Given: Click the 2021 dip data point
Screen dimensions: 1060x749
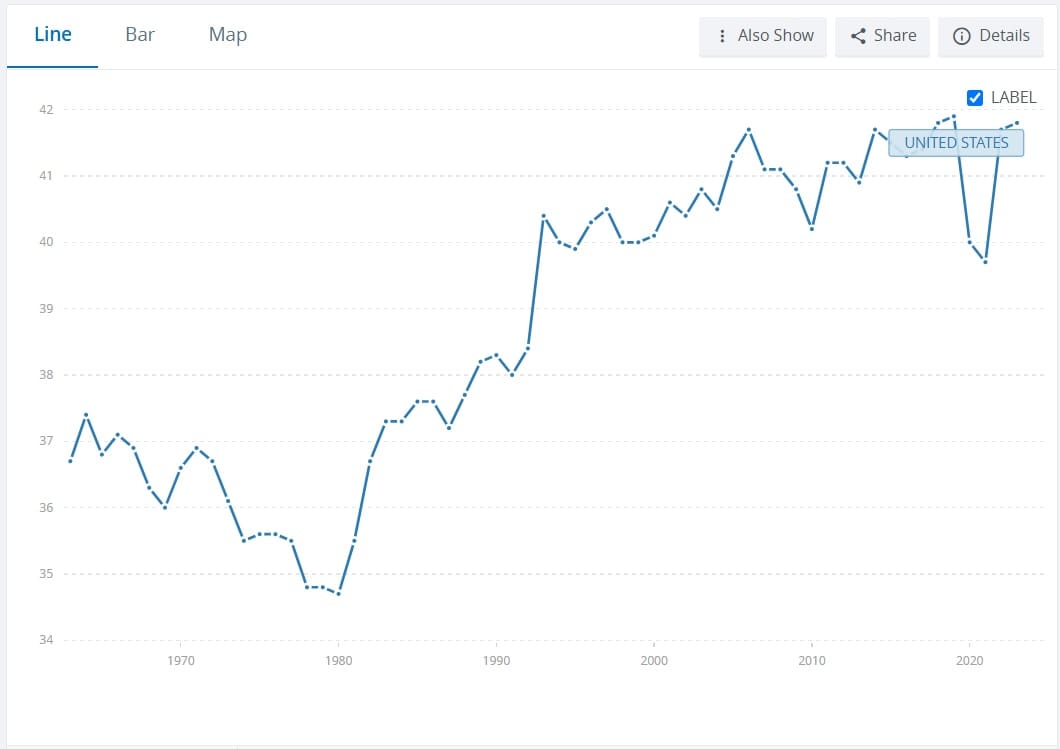Looking at the screenshot, I should (985, 262).
